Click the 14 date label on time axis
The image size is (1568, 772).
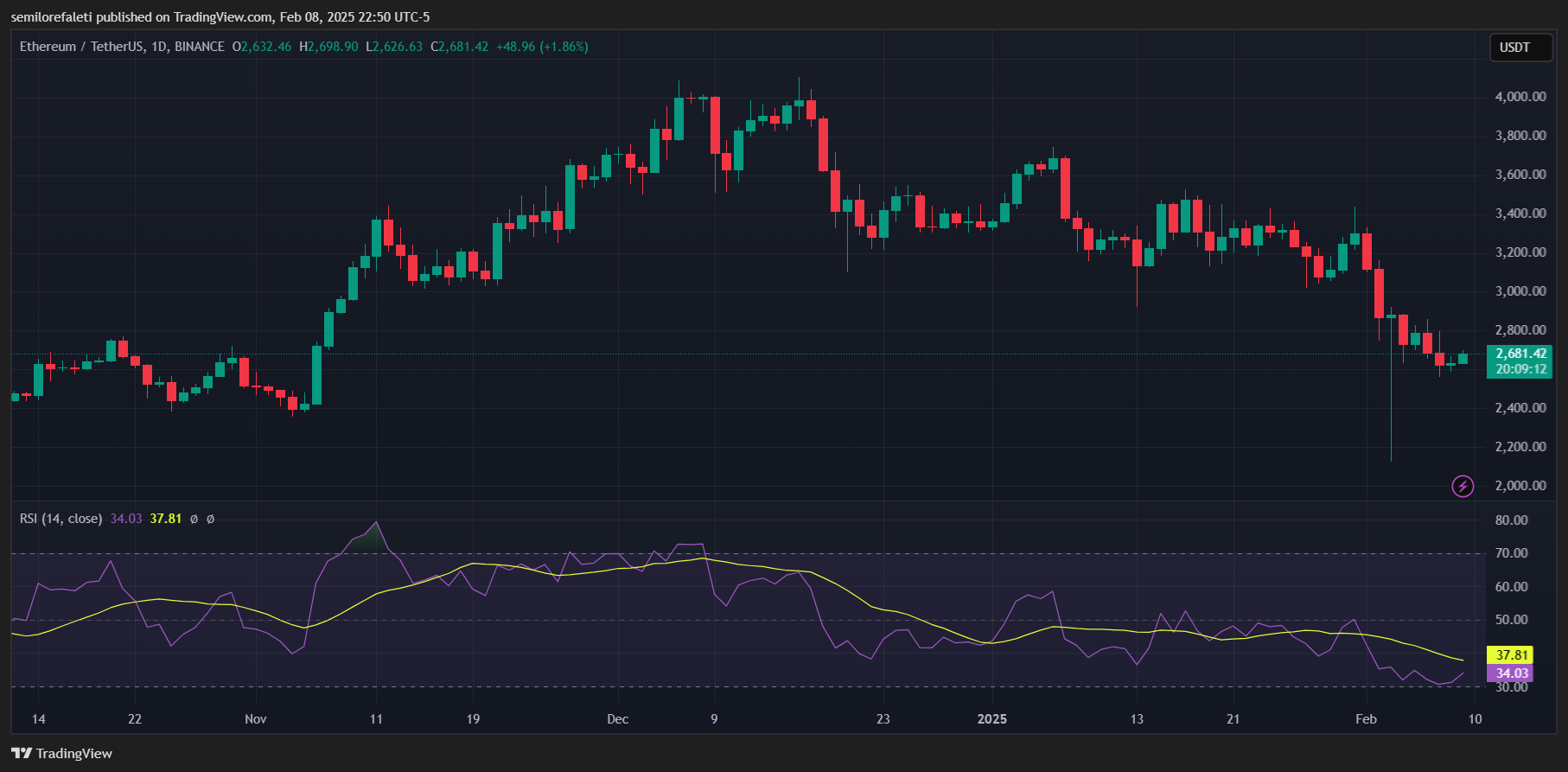click(38, 719)
